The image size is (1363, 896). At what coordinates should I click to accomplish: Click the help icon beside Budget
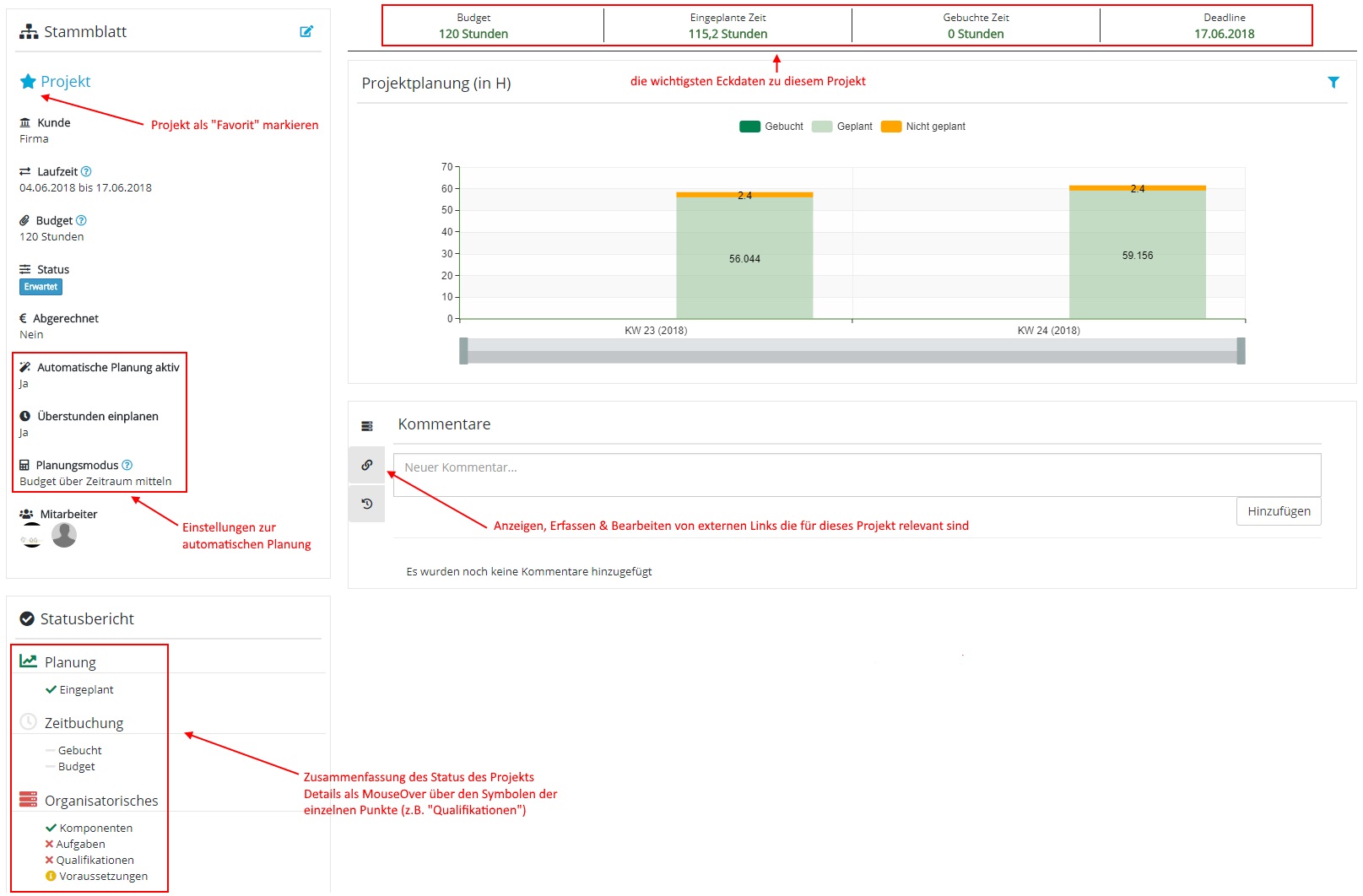click(81, 220)
